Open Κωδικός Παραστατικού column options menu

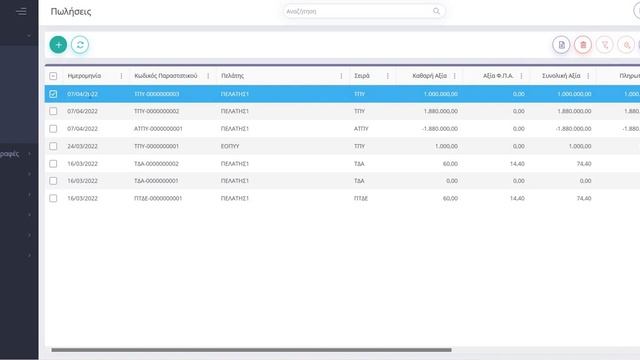click(x=208, y=76)
